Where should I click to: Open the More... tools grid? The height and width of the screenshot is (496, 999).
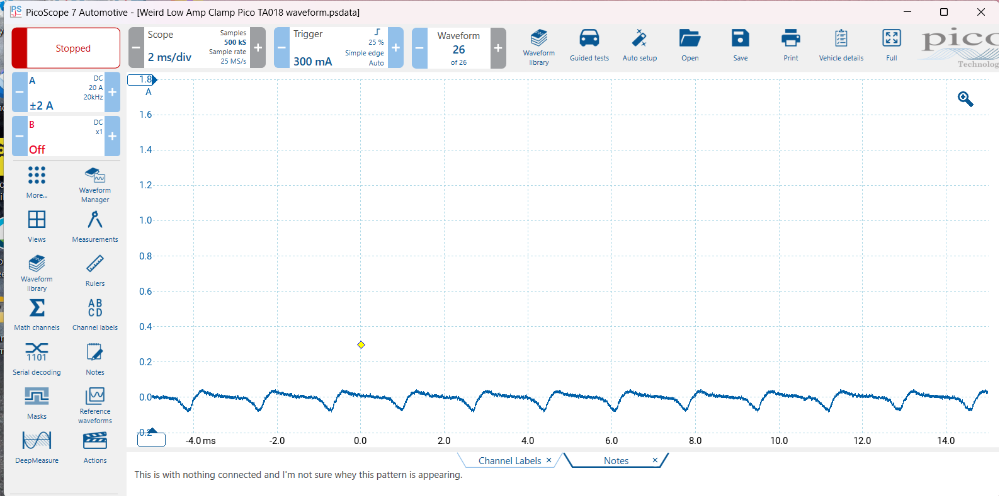tap(36, 183)
